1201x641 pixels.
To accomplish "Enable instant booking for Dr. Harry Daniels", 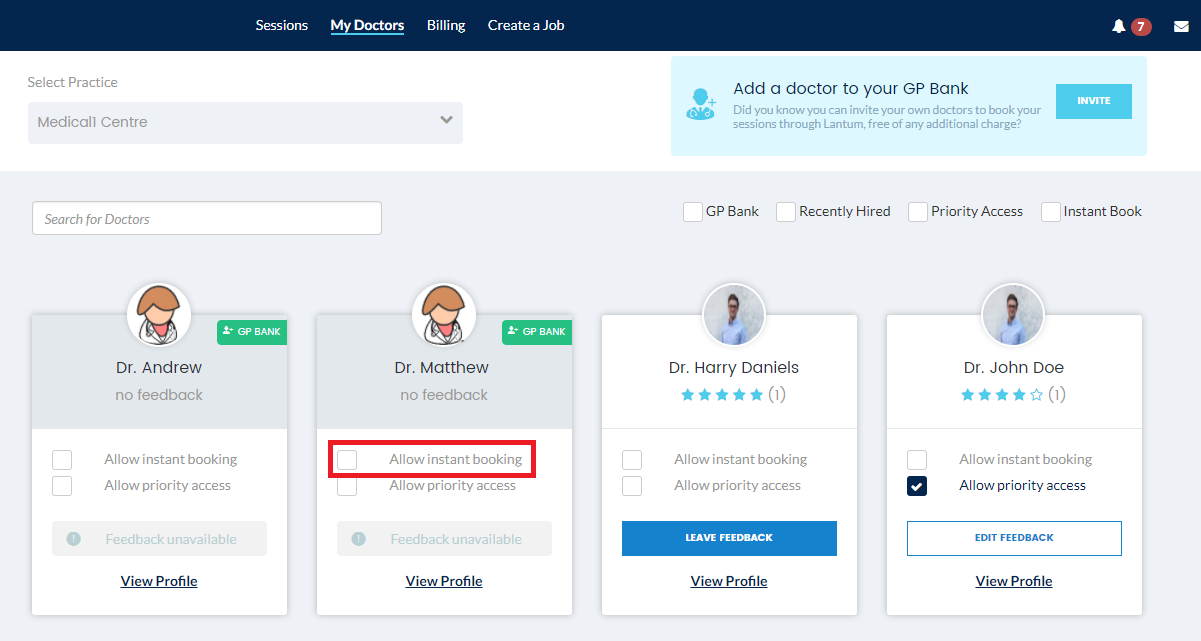I will tap(632, 460).
